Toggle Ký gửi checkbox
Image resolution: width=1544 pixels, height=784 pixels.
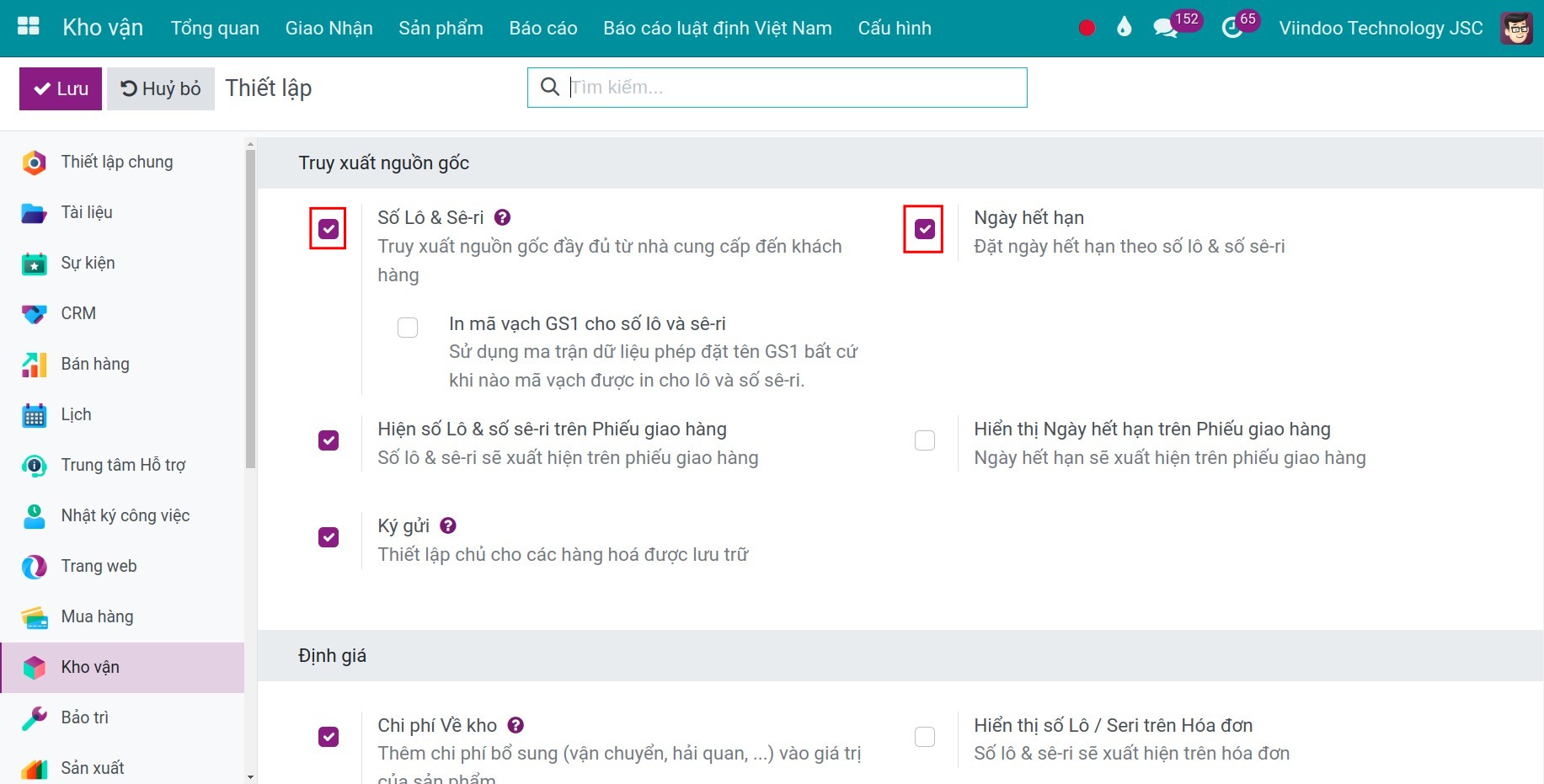(329, 537)
